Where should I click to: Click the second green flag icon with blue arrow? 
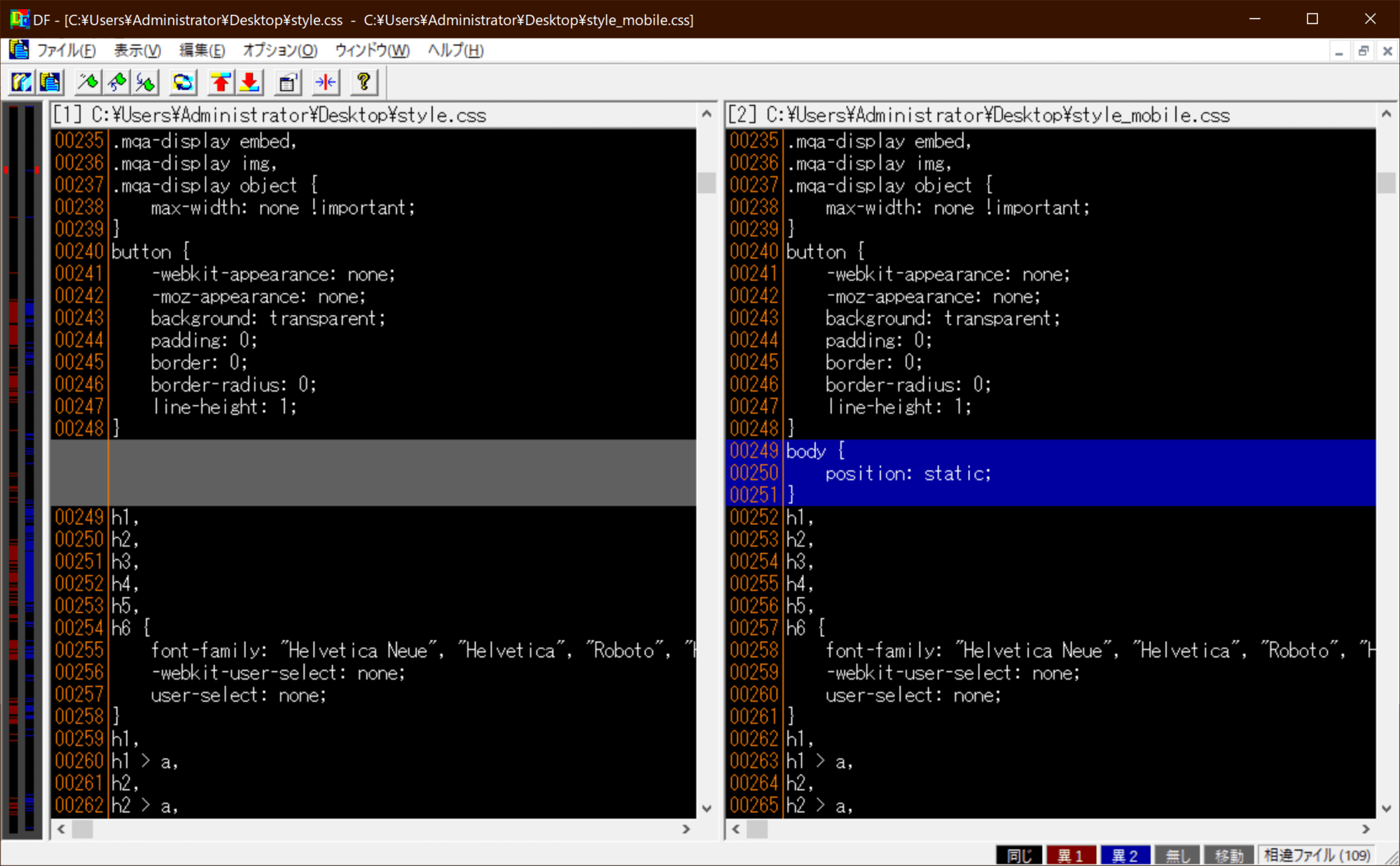point(117,82)
